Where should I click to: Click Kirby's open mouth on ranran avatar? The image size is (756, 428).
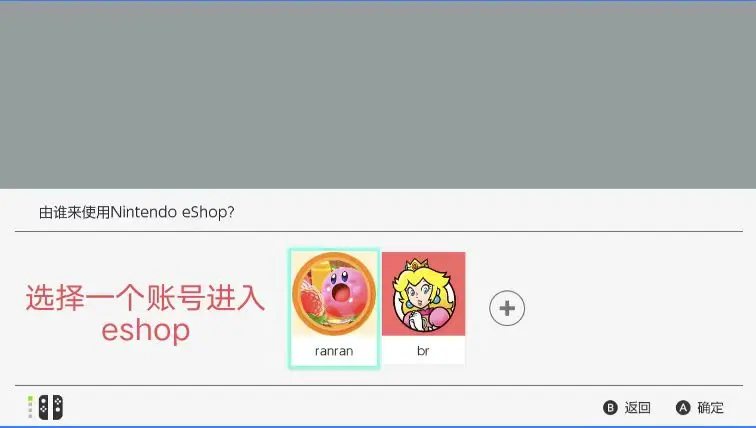341,293
